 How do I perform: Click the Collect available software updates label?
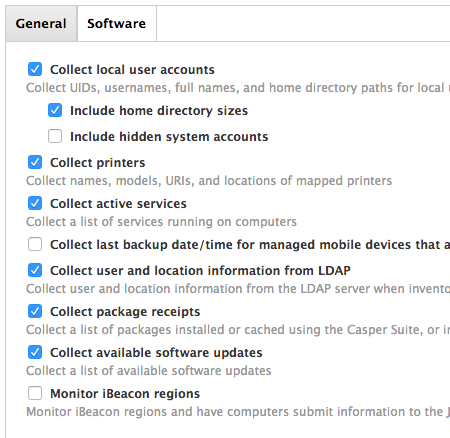156,353
